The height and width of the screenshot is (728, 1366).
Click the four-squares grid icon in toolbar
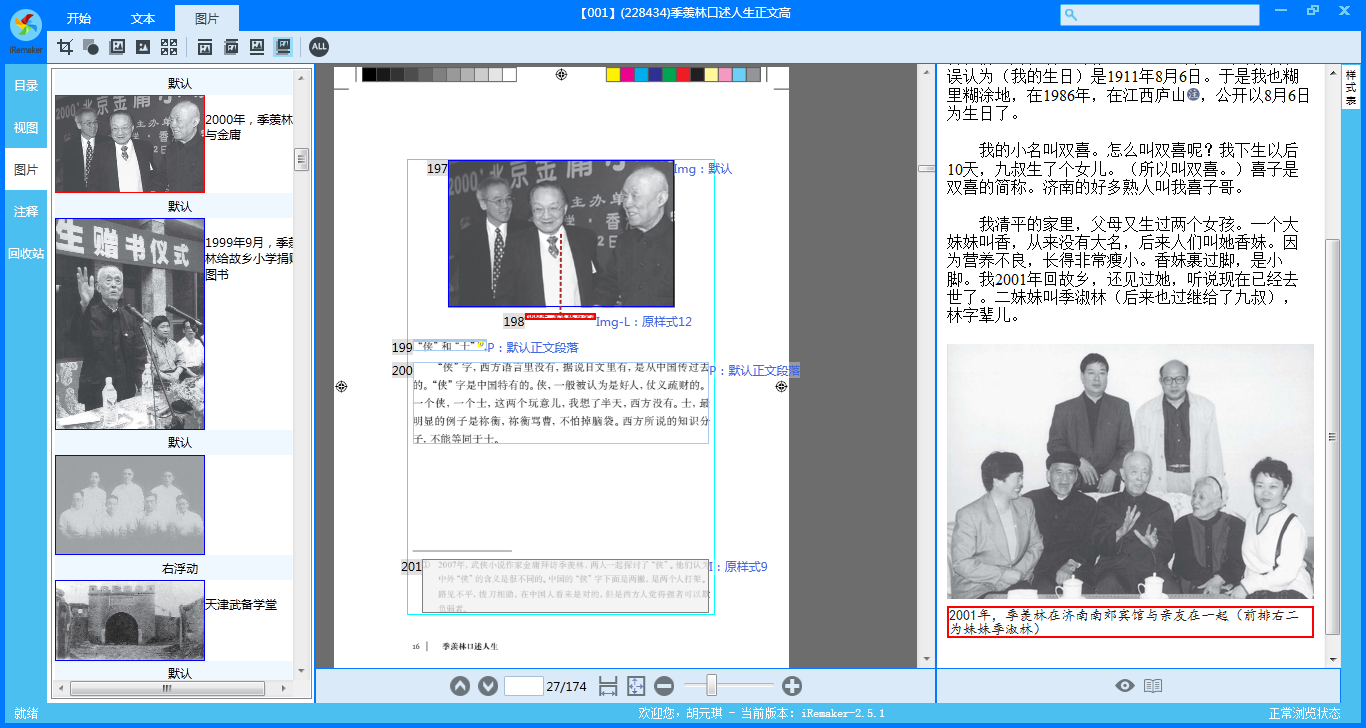169,47
